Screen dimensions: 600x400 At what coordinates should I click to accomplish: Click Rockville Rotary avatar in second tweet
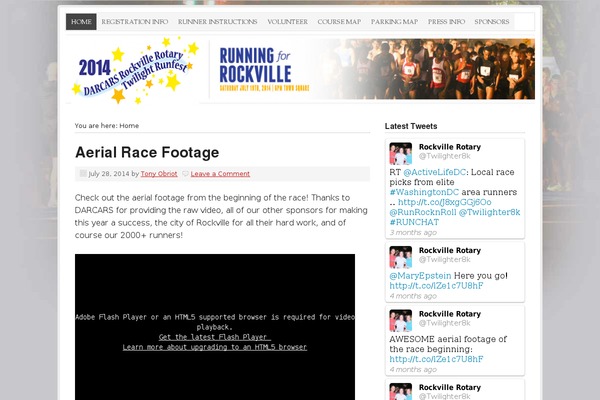pos(401,257)
